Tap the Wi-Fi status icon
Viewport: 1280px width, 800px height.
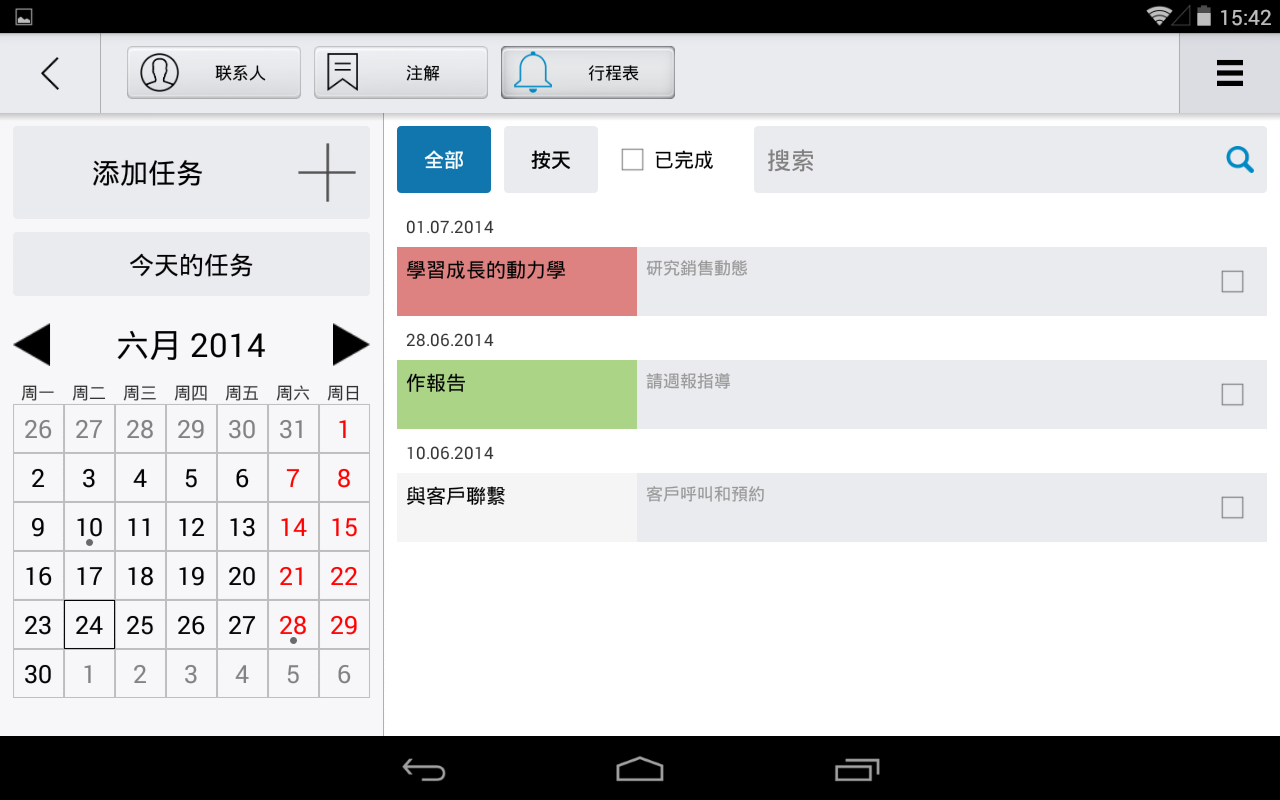pos(1159,16)
